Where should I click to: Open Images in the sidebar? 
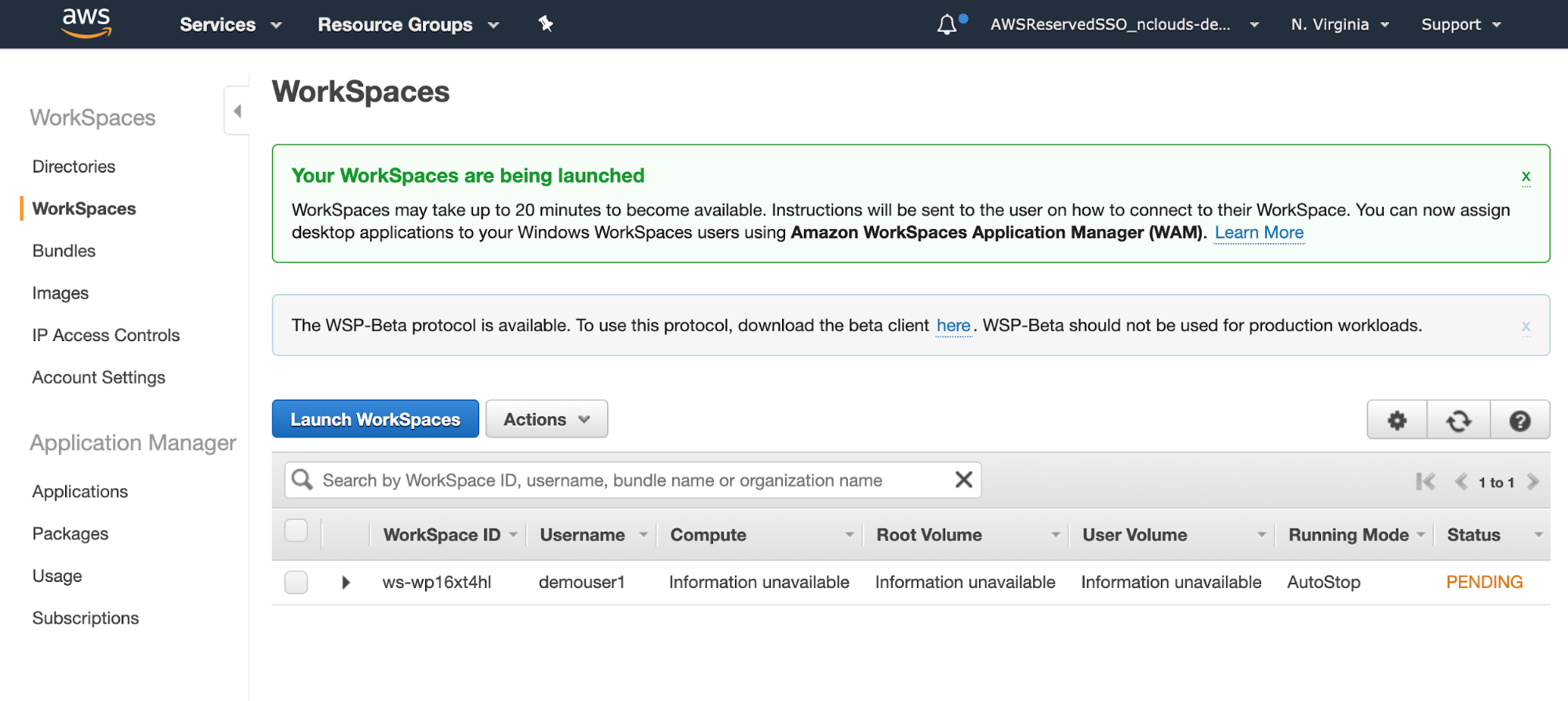60,293
